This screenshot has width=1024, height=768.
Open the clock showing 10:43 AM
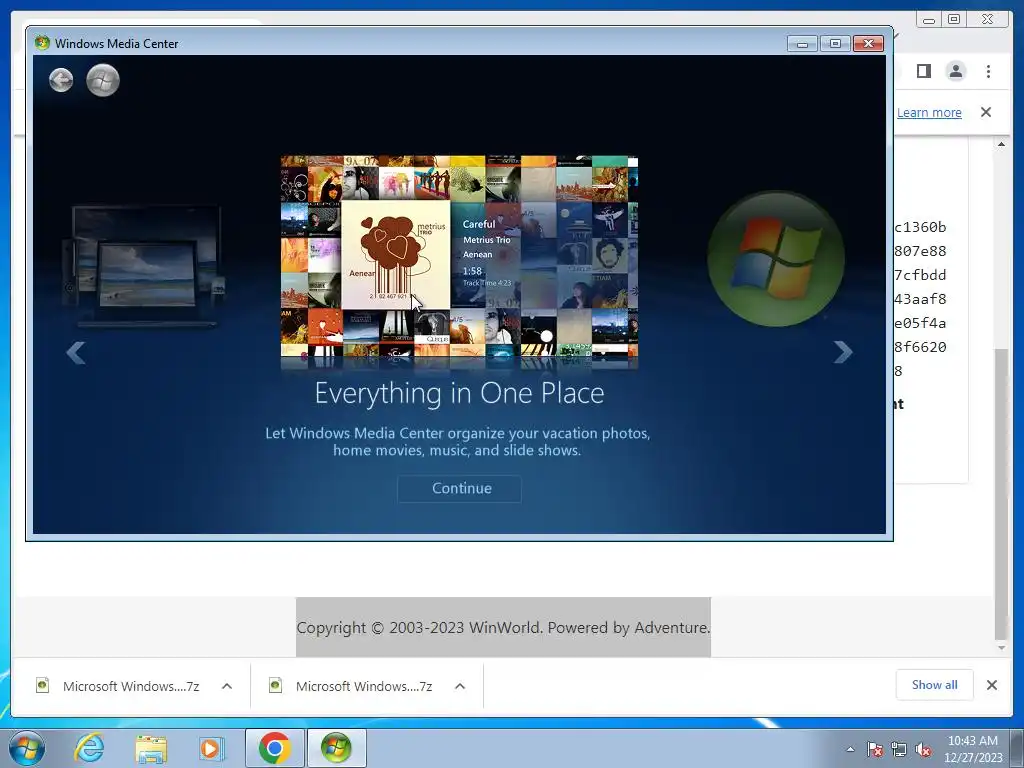[973, 749]
